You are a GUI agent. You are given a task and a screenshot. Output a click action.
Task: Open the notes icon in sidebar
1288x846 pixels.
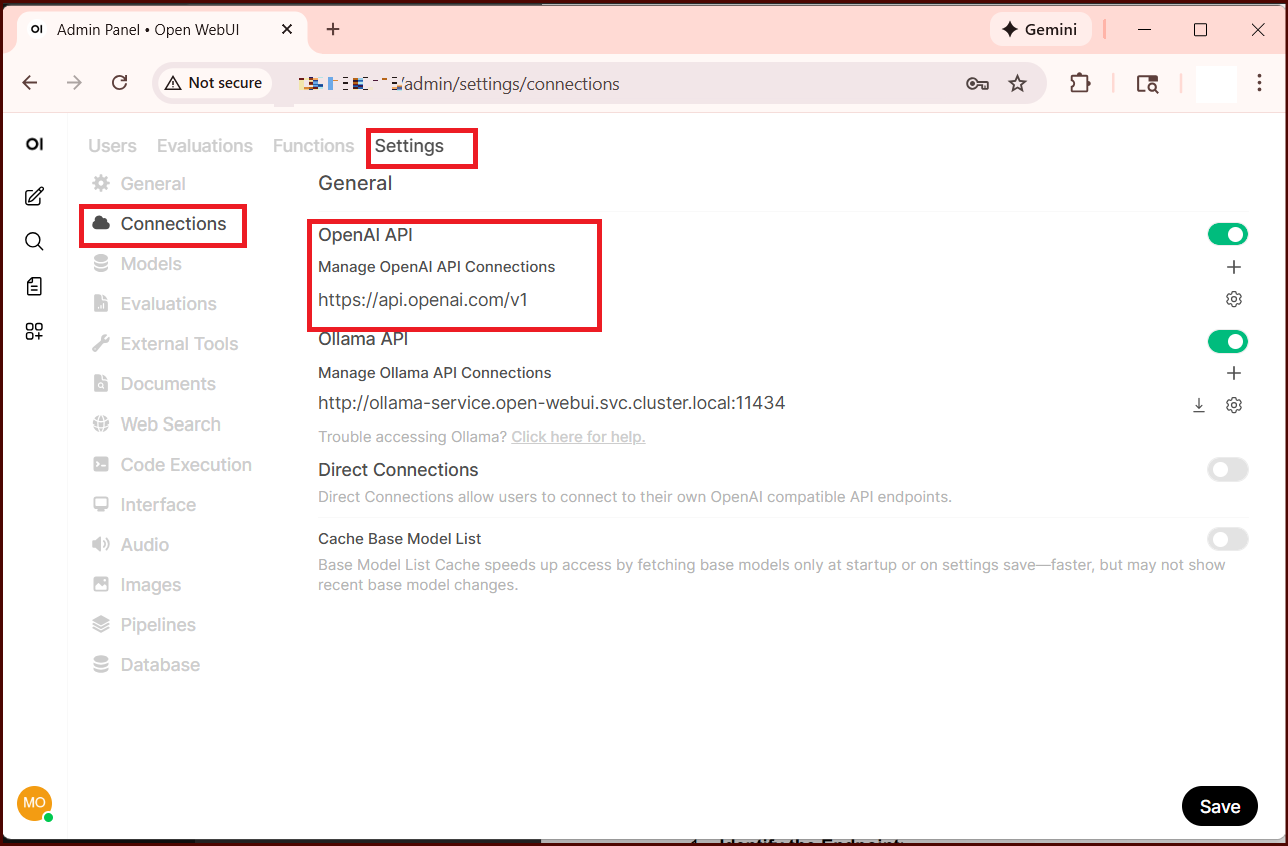[34, 287]
